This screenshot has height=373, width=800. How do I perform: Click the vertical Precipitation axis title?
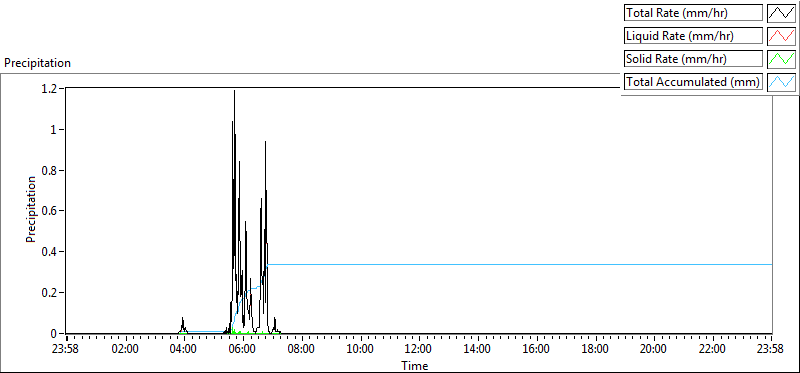click(x=31, y=210)
